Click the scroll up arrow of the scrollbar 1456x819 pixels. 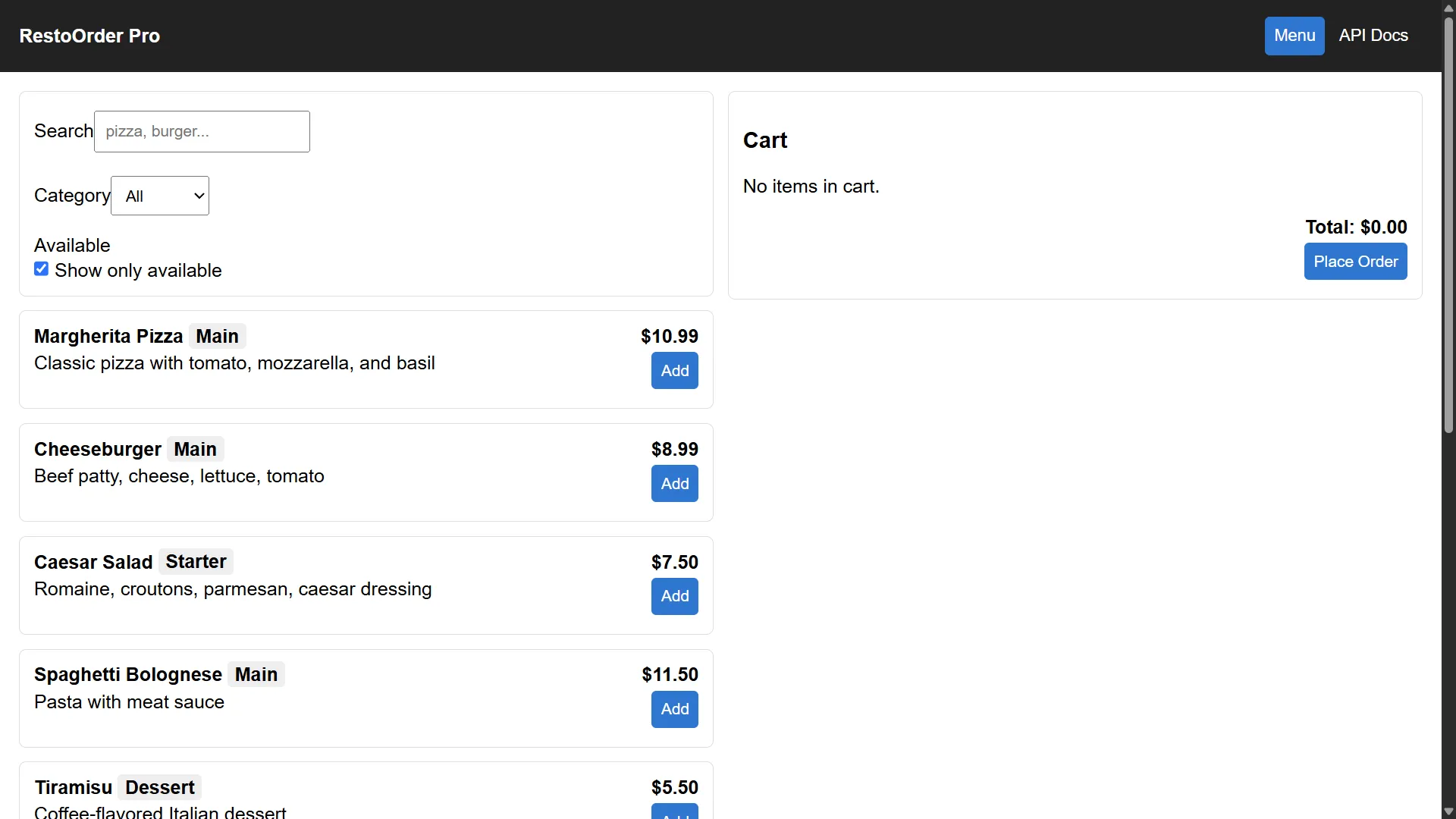(1448, 8)
